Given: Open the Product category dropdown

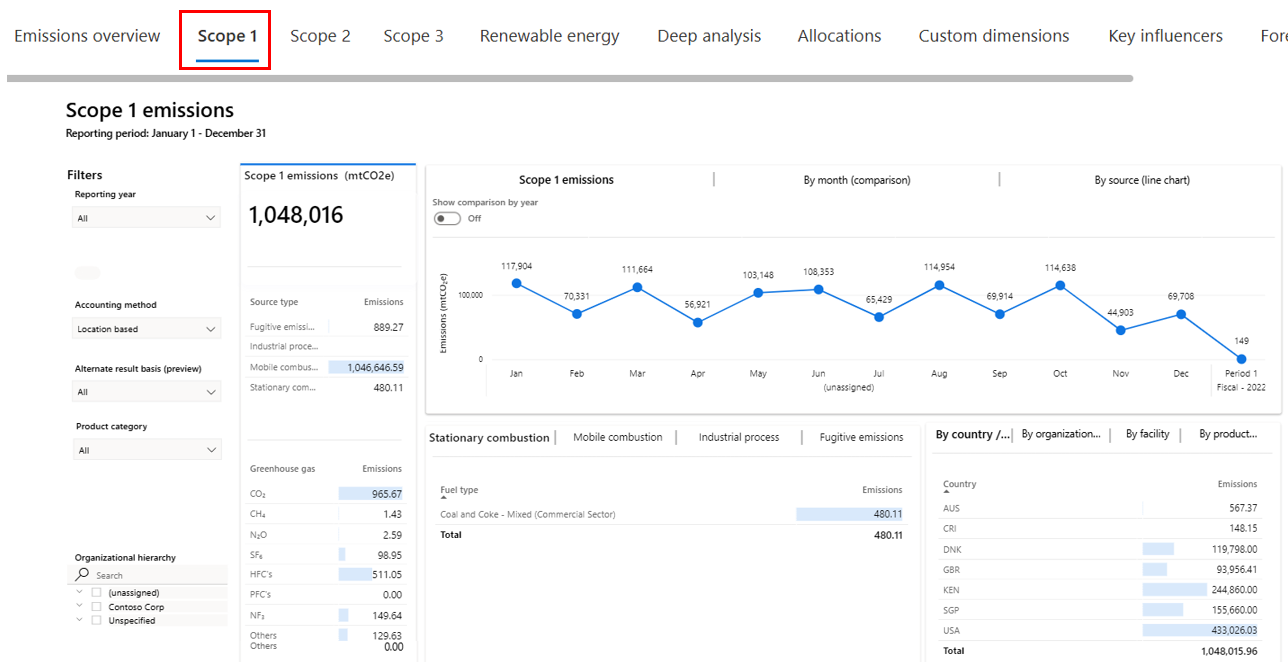Looking at the screenshot, I should click(147, 450).
